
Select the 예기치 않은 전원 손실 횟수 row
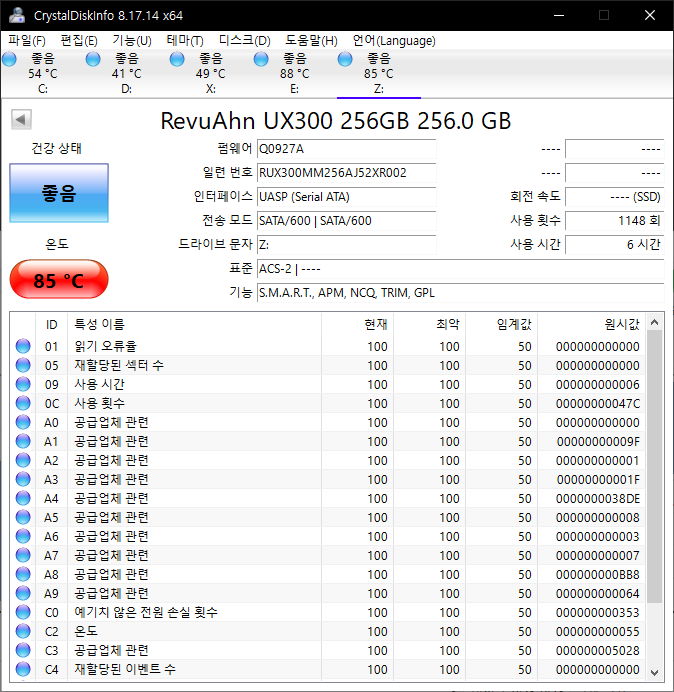[x=329, y=612]
